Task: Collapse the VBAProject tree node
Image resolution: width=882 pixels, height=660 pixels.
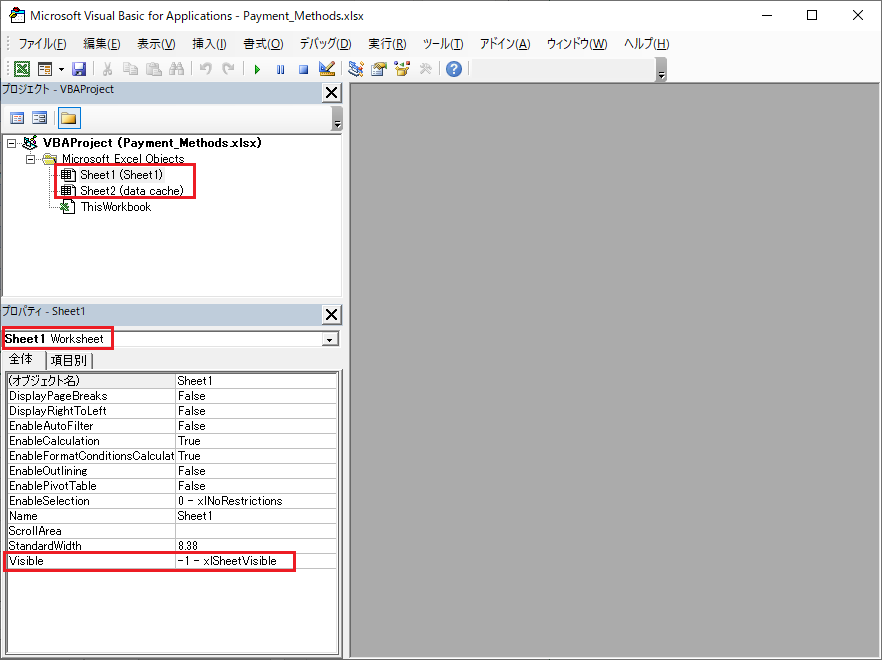Action: tap(12, 143)
